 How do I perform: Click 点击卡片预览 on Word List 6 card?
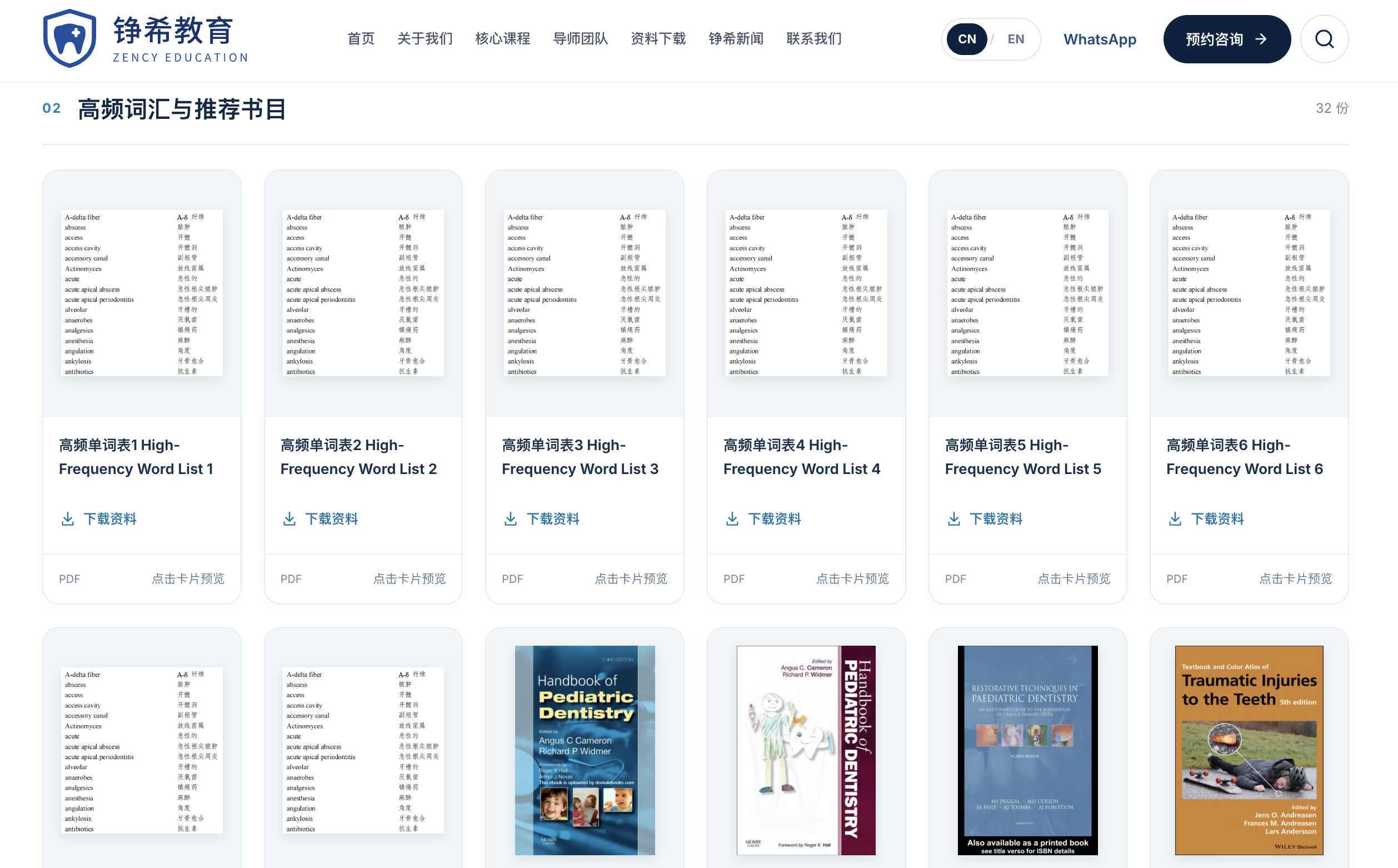point(1295,578)
